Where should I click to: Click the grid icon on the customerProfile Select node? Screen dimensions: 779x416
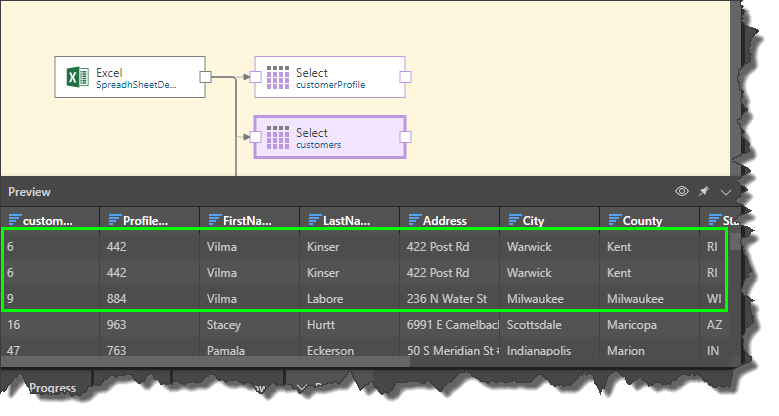[x=278, y=78]
